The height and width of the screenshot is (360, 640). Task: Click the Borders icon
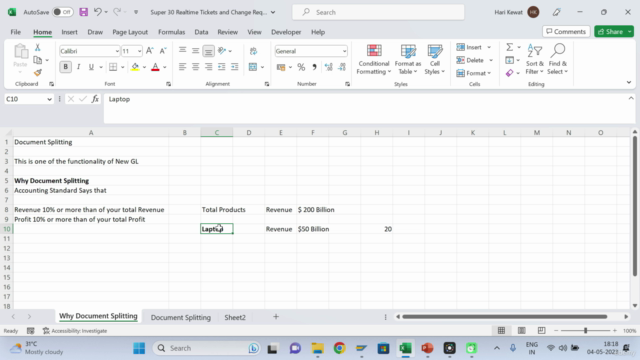pos(113,67)
